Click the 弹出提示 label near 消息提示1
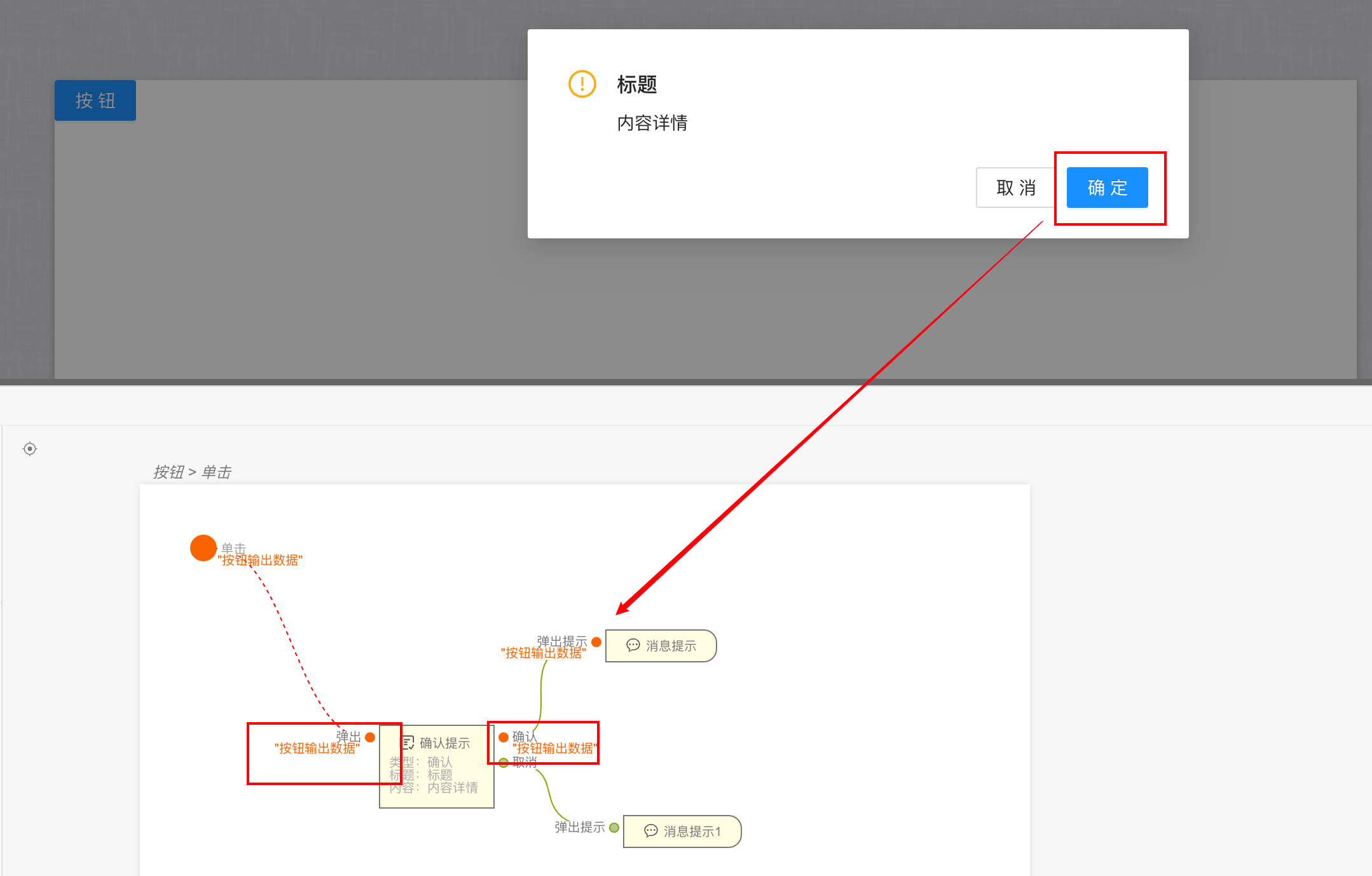Viewport: 1372px width, 876px height. [x=580, y=827]
